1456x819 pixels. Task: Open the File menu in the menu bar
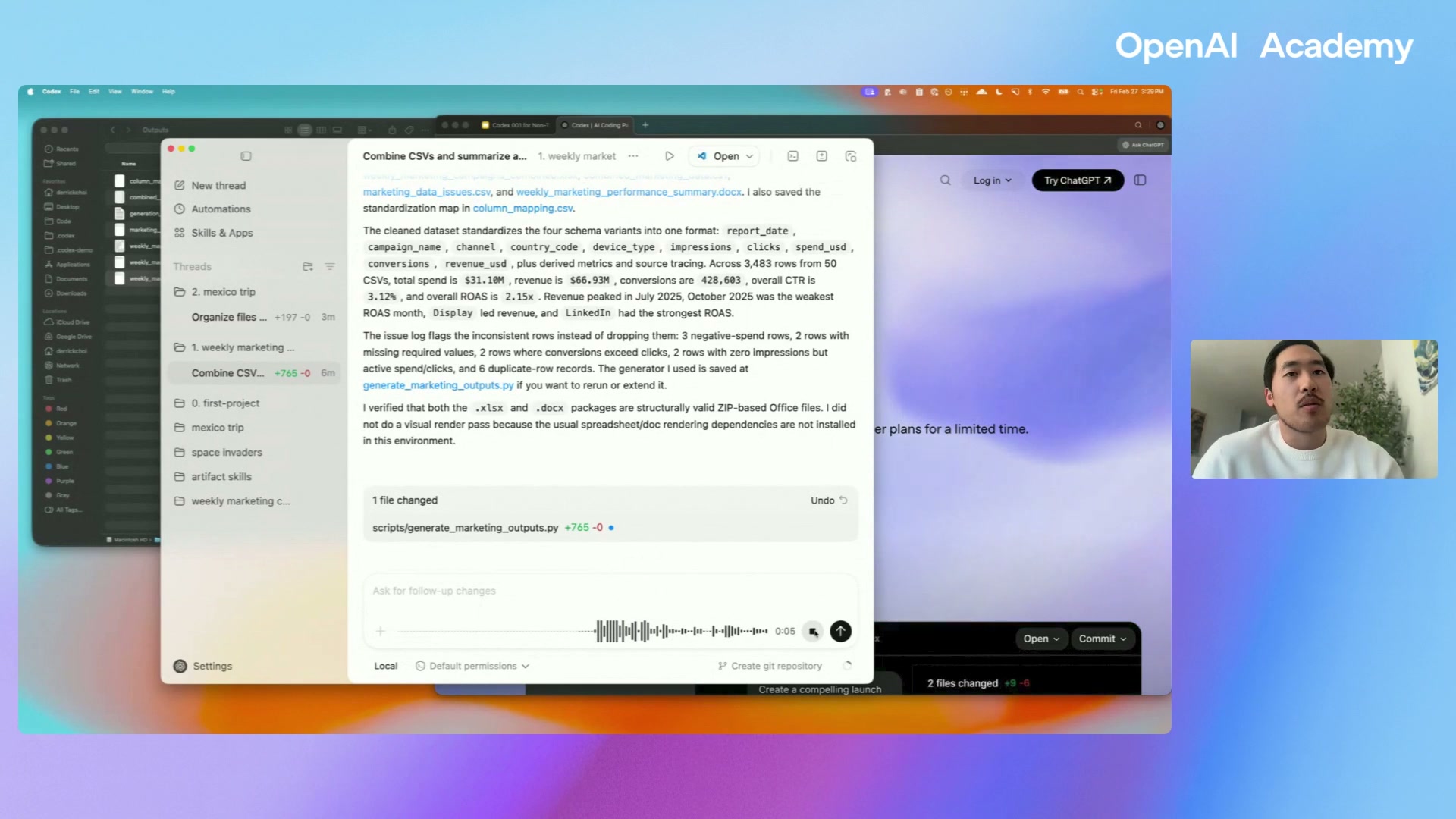[x=74, y=92]
